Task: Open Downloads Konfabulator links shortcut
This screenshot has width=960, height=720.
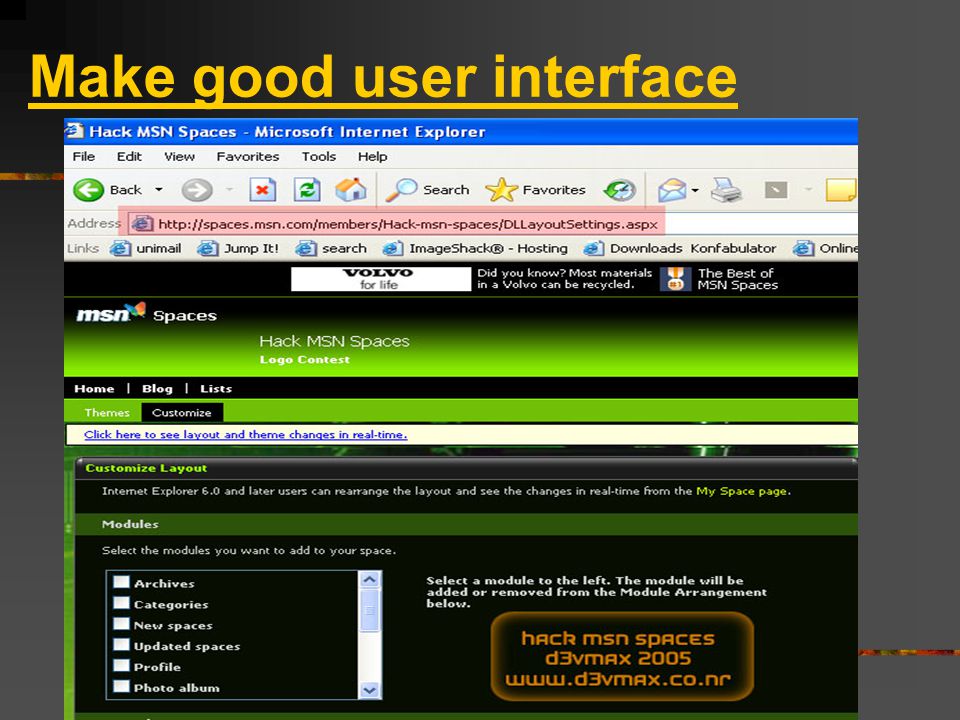Action: (680, 249)
